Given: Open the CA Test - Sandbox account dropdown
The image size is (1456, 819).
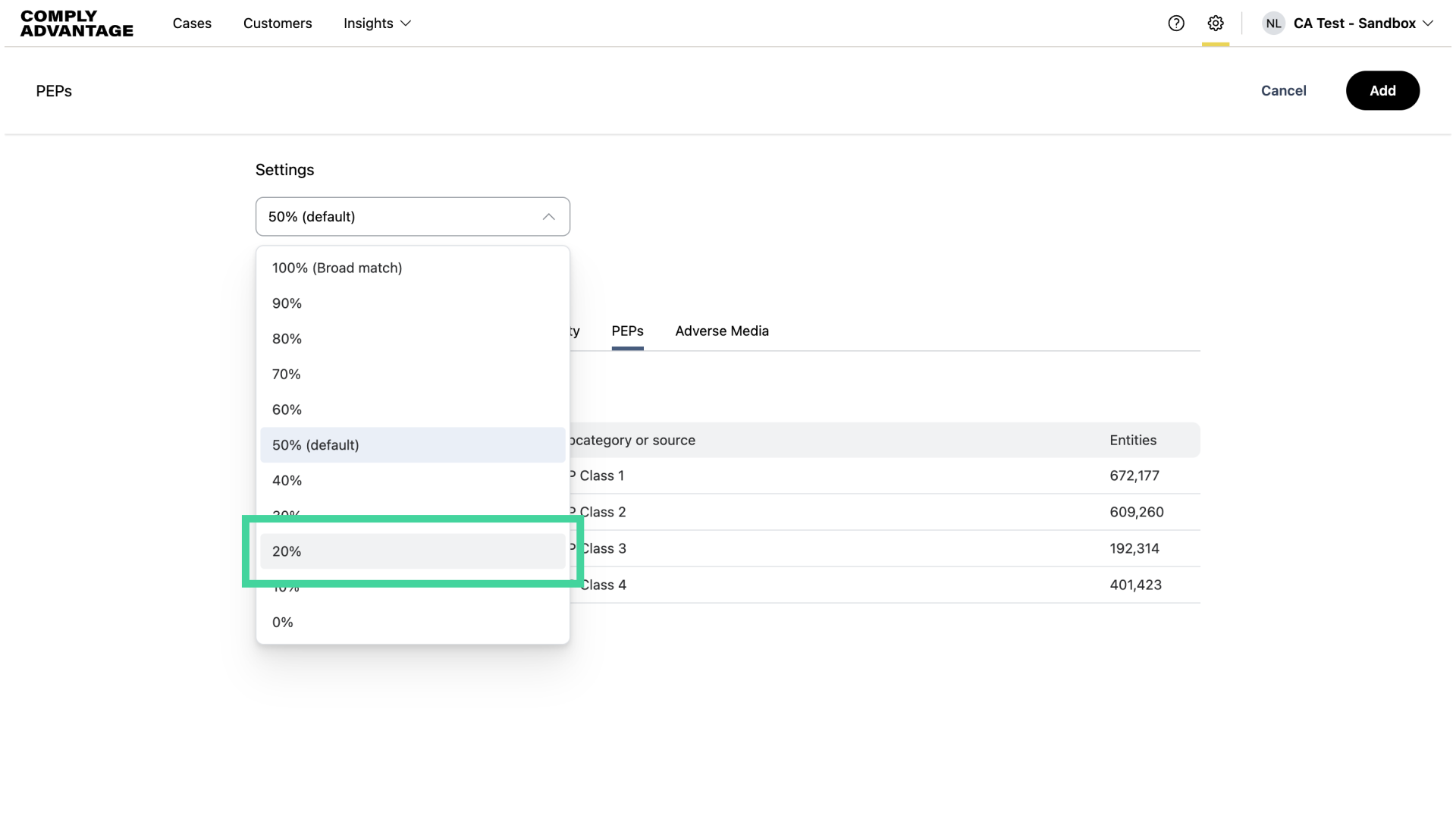Looking at the screenshot, I should coord(1363,24).
